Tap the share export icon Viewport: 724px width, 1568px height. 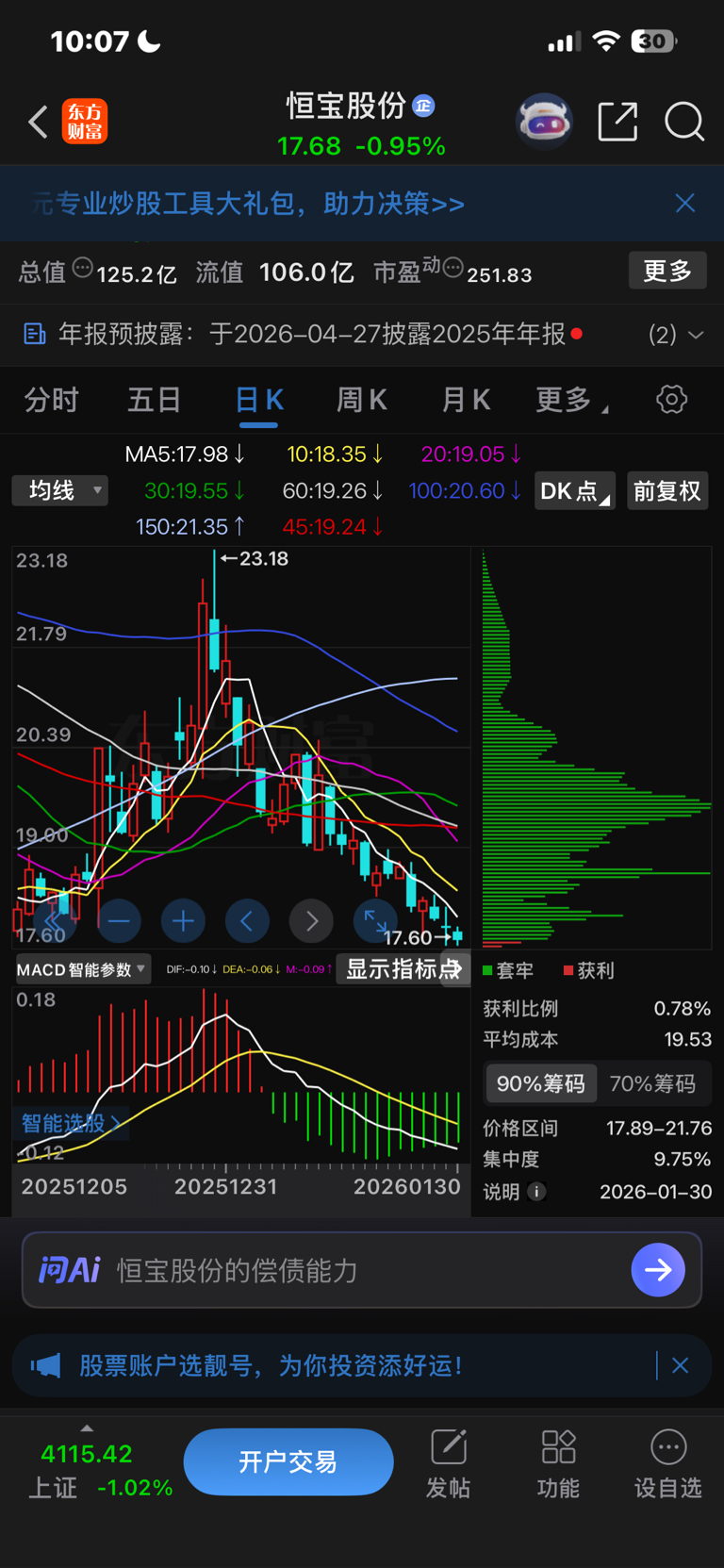[617, 122]
